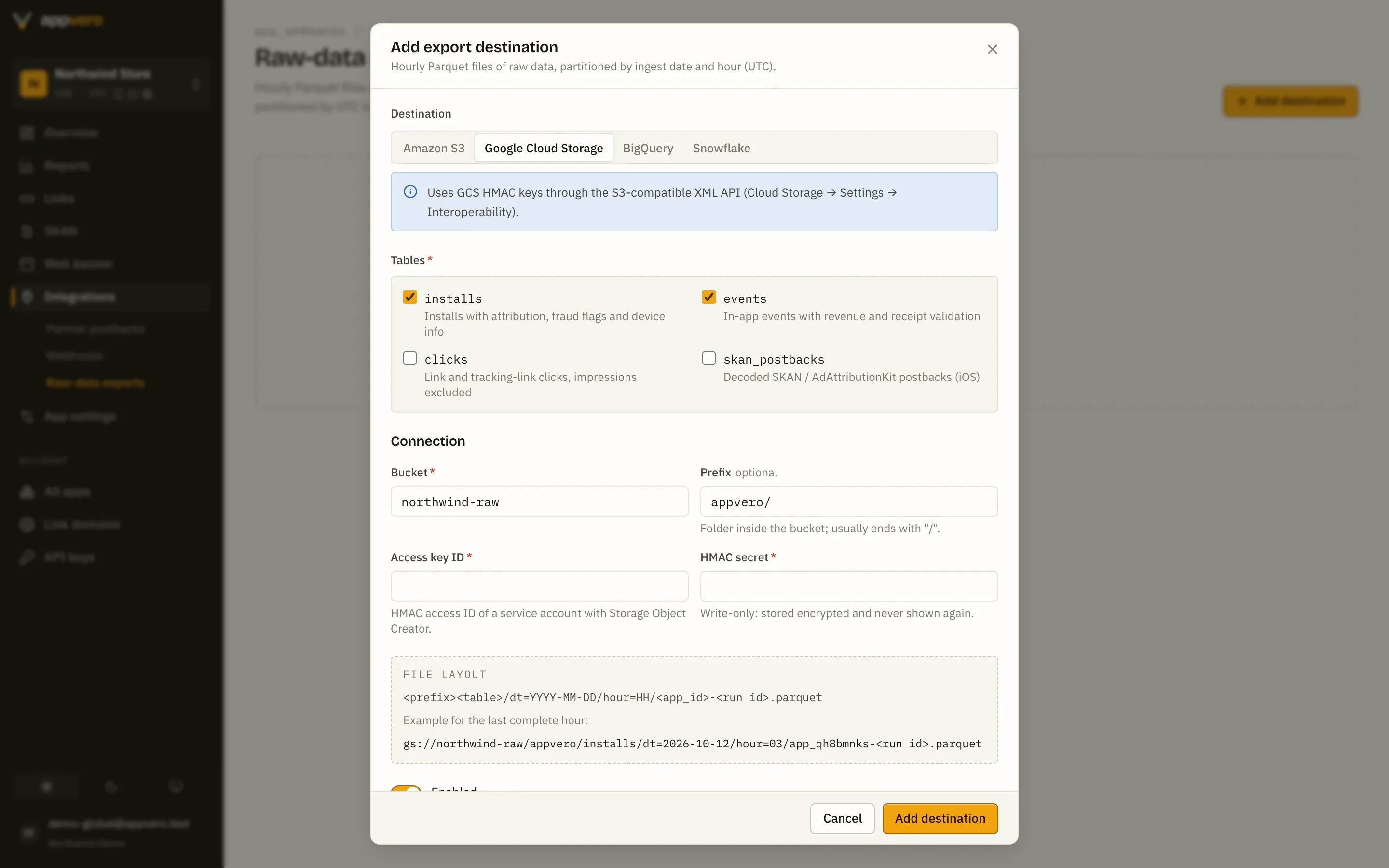Click into the empty Access key ID field
1389x868 pixels.
(539, 586)
